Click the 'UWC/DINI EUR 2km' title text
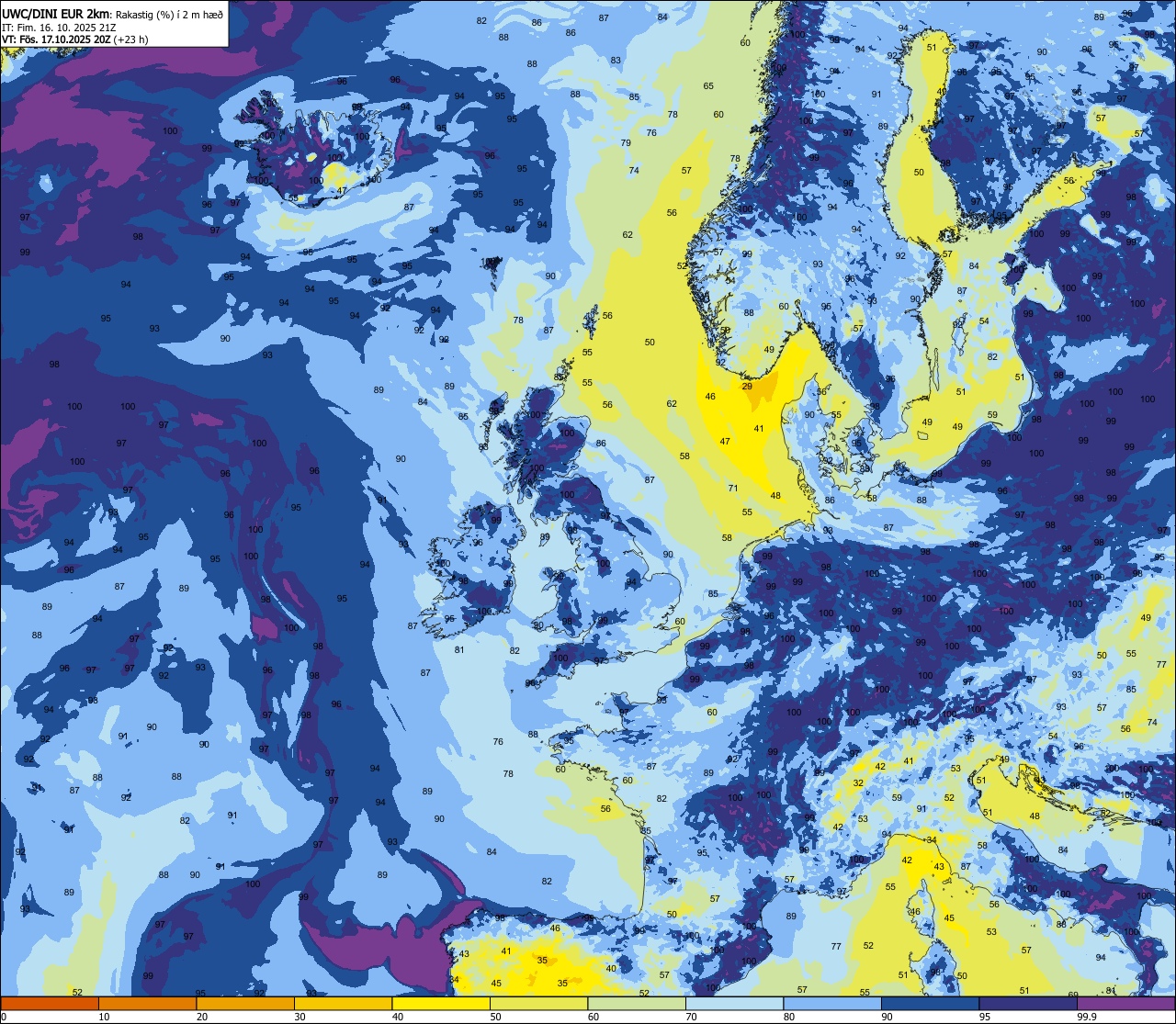1176x1024 pixels. 54,14
